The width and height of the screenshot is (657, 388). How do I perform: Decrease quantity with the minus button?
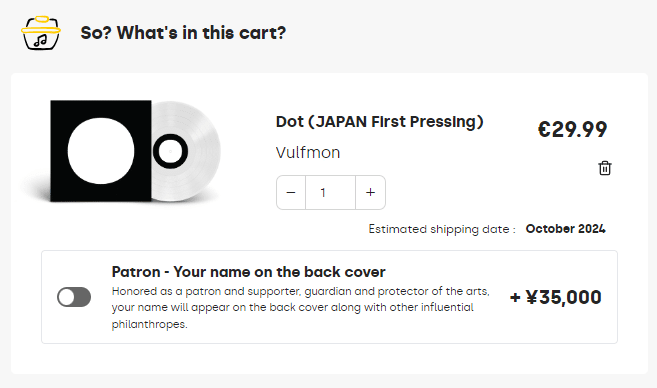(291, 192)
